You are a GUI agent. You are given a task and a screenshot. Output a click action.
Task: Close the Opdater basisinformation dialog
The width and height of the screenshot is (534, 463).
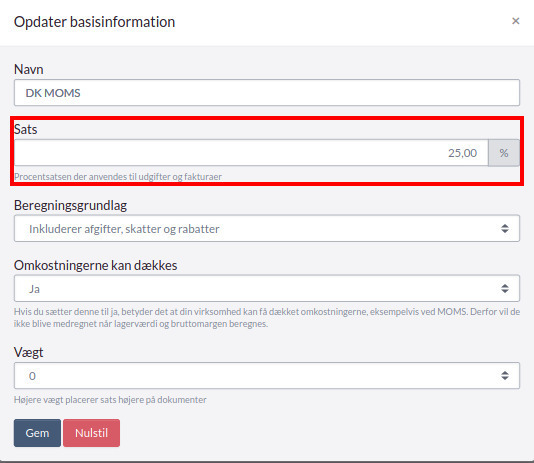pos(515,21)
